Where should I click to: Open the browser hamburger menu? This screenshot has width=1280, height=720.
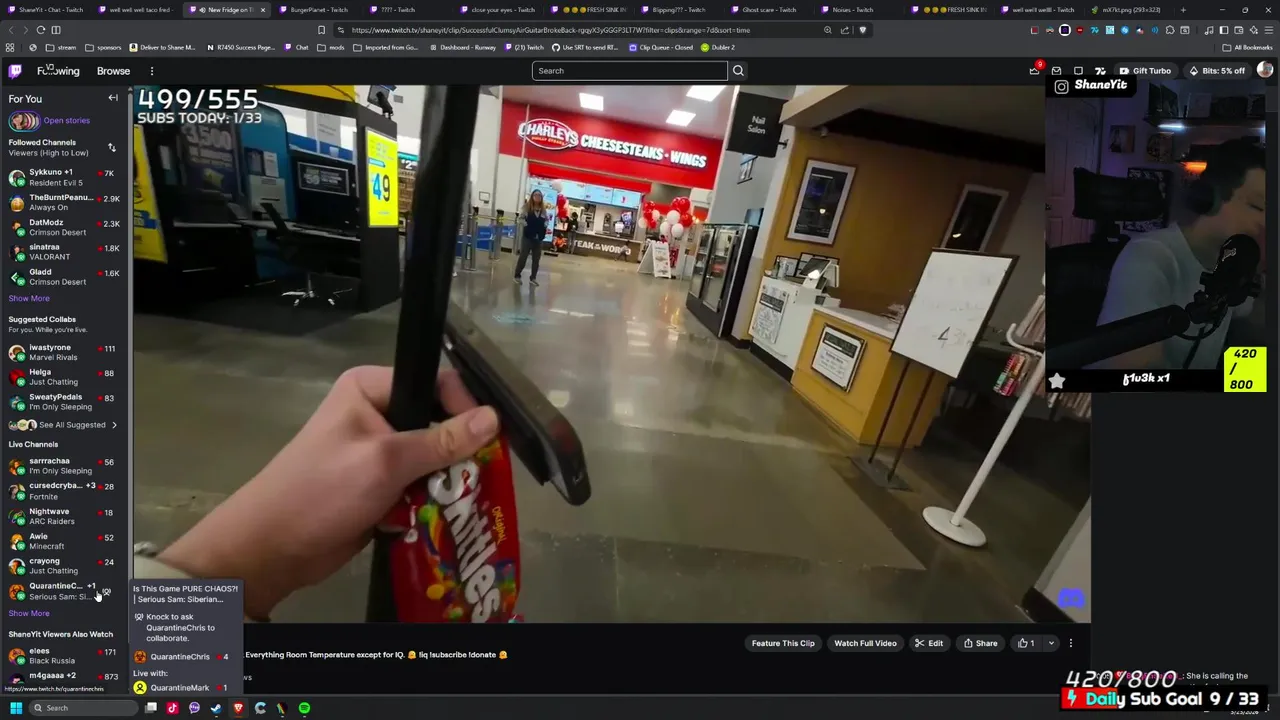(1268, 30)
